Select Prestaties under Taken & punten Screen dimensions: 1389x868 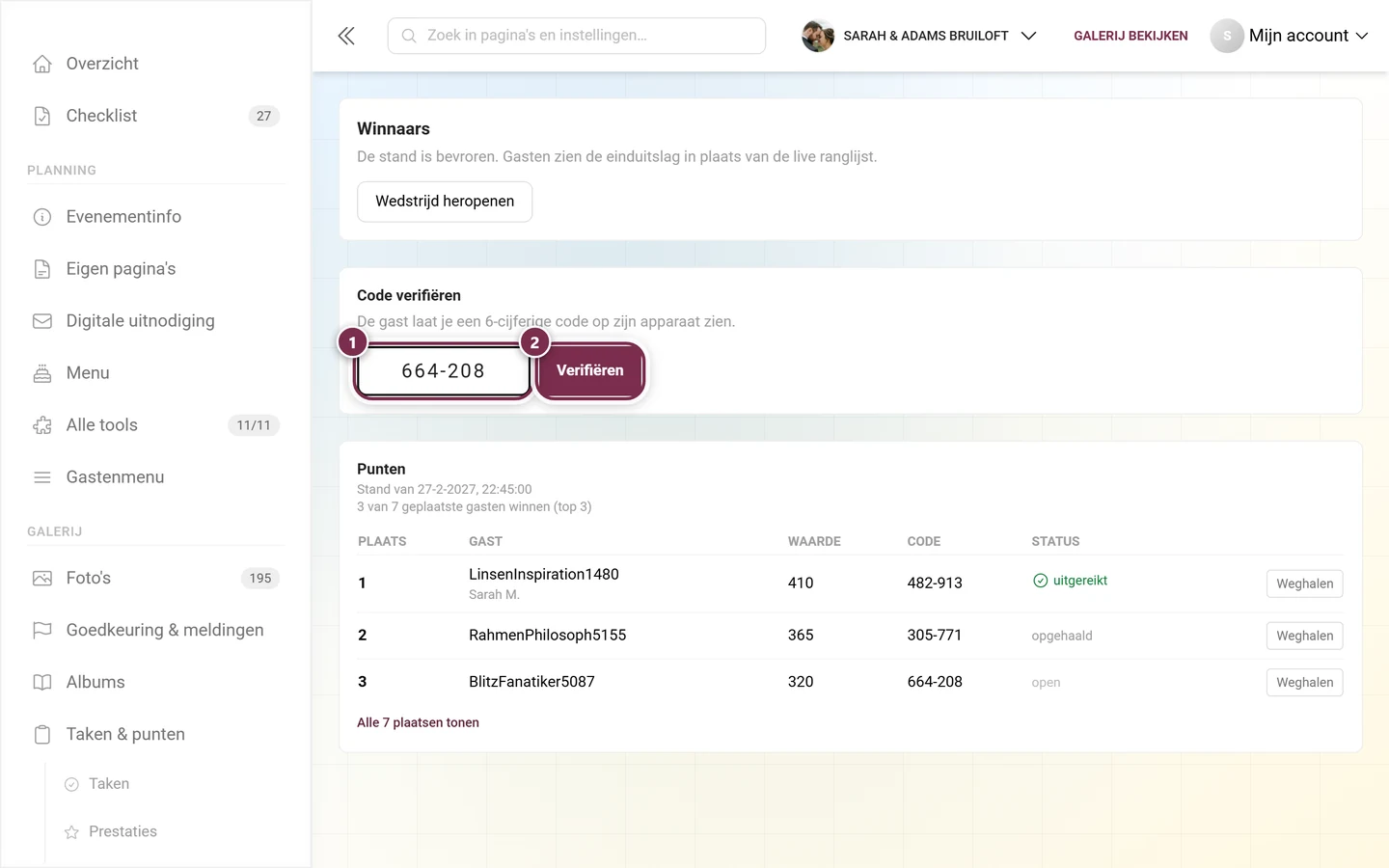pos(123,832)
